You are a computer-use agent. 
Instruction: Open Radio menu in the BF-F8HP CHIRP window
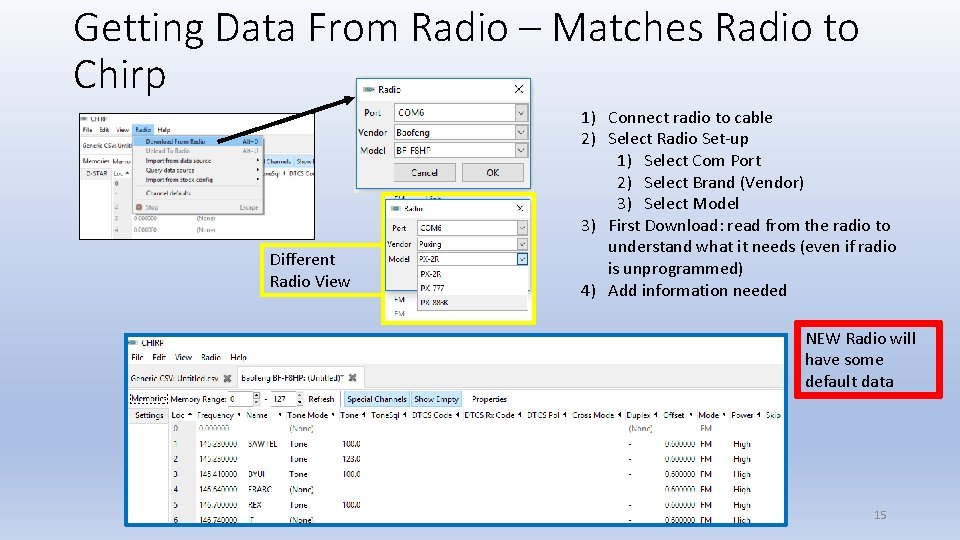pos(211,357)
